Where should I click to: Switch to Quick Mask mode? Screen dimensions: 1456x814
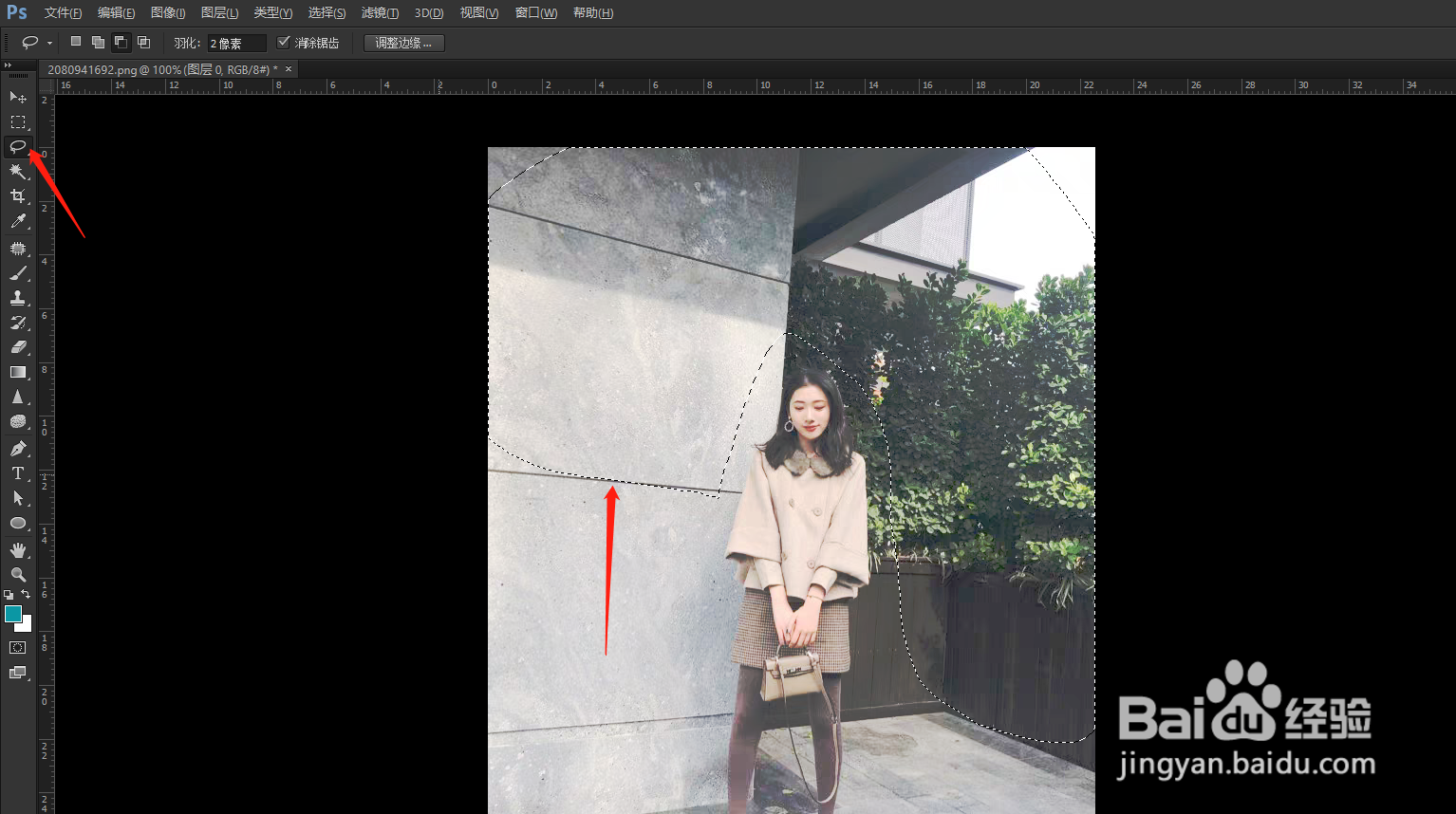click(17, 647)
